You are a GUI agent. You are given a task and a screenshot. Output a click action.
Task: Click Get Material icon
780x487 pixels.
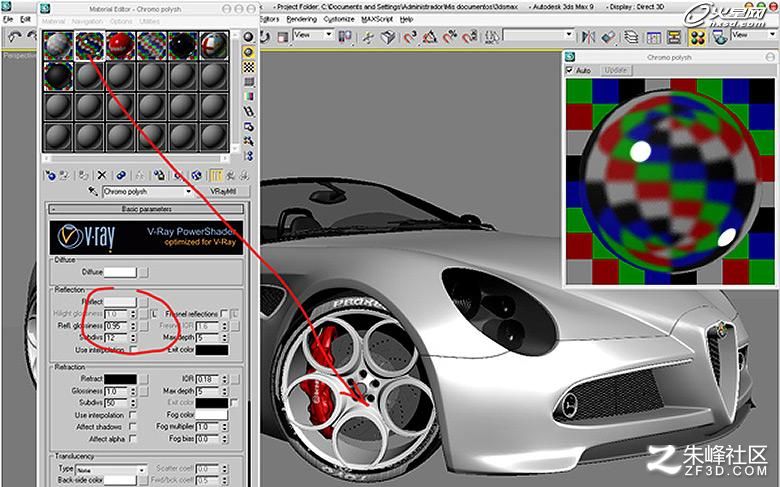[50, 175]
